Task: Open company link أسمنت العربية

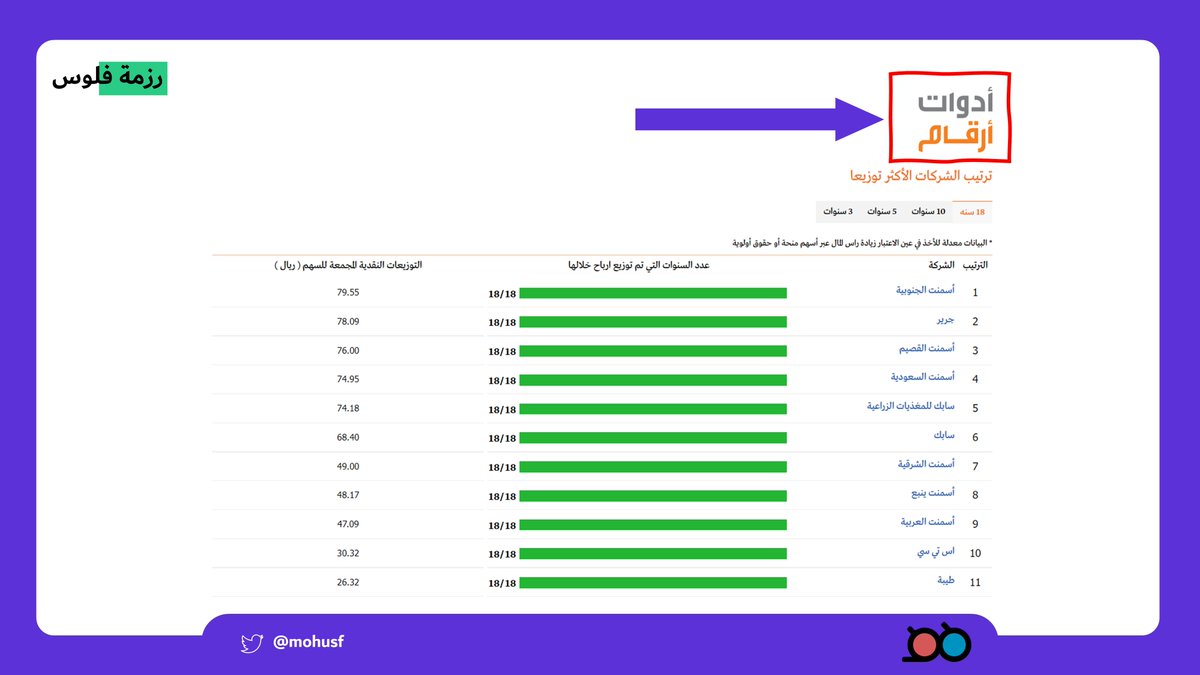Action: [x=927, y=522]
